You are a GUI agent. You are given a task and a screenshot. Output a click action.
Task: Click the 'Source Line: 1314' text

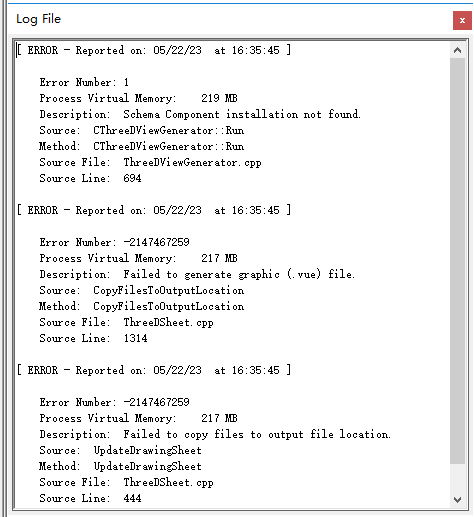93,338
